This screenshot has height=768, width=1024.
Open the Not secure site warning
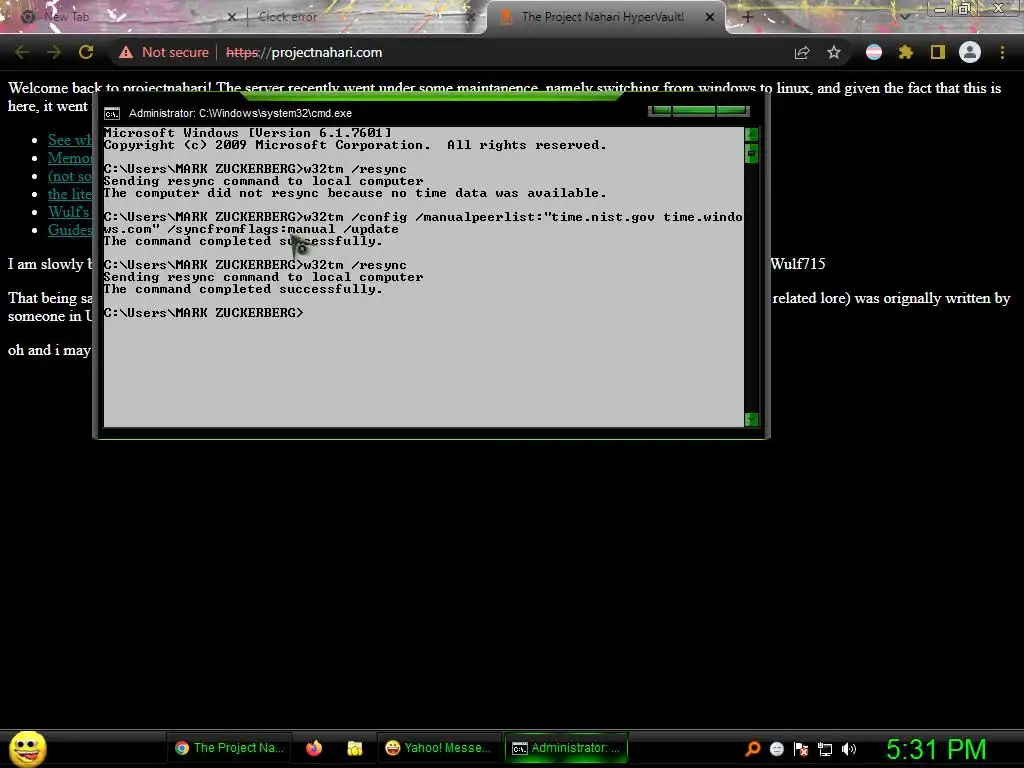point(164,52)
